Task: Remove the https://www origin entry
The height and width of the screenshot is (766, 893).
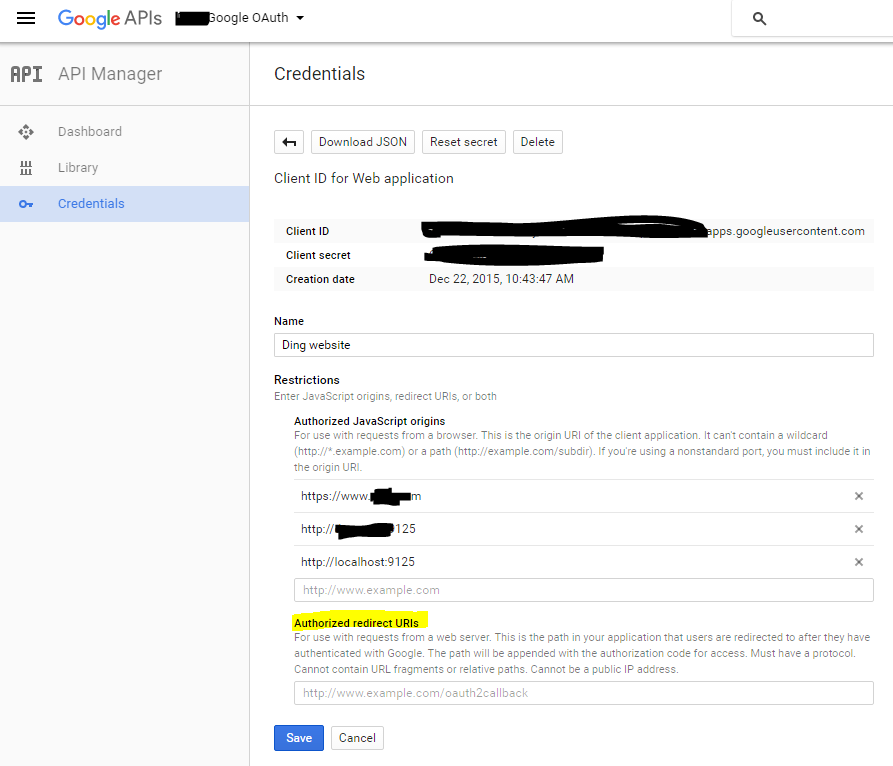Action: [859, 496]
